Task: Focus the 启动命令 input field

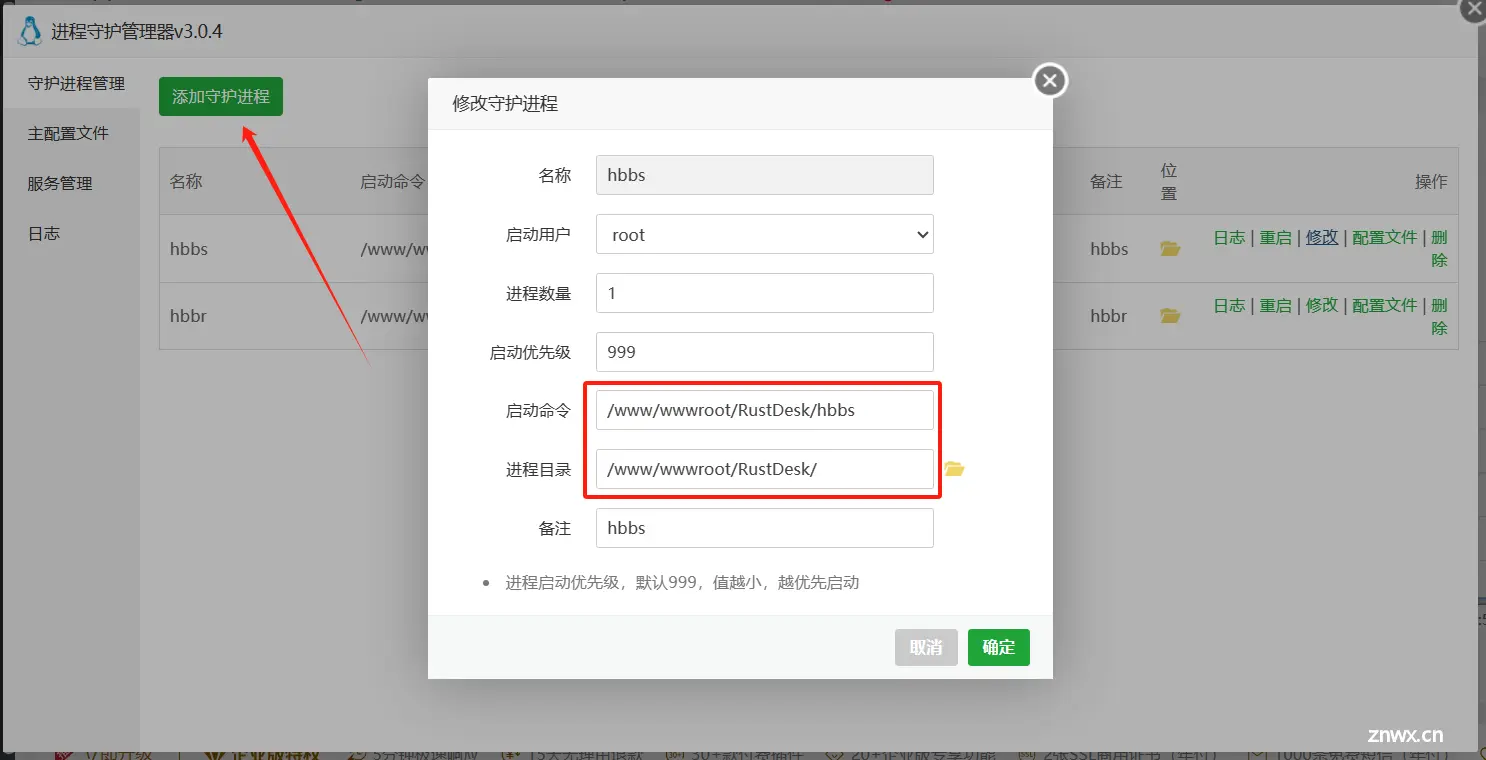Action: [x=765, y=410]
